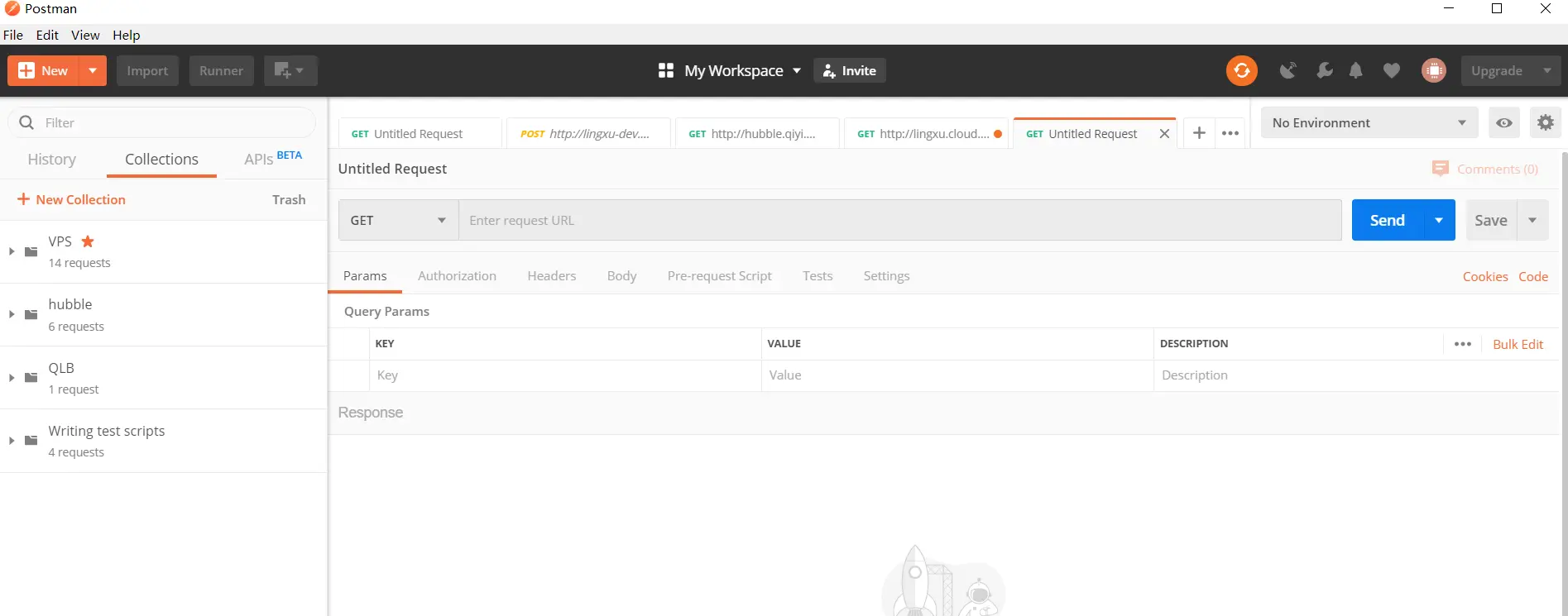This screenshot has width=1568, height=616.
Task: Open the Help menu
Action: tap(127, 35)
